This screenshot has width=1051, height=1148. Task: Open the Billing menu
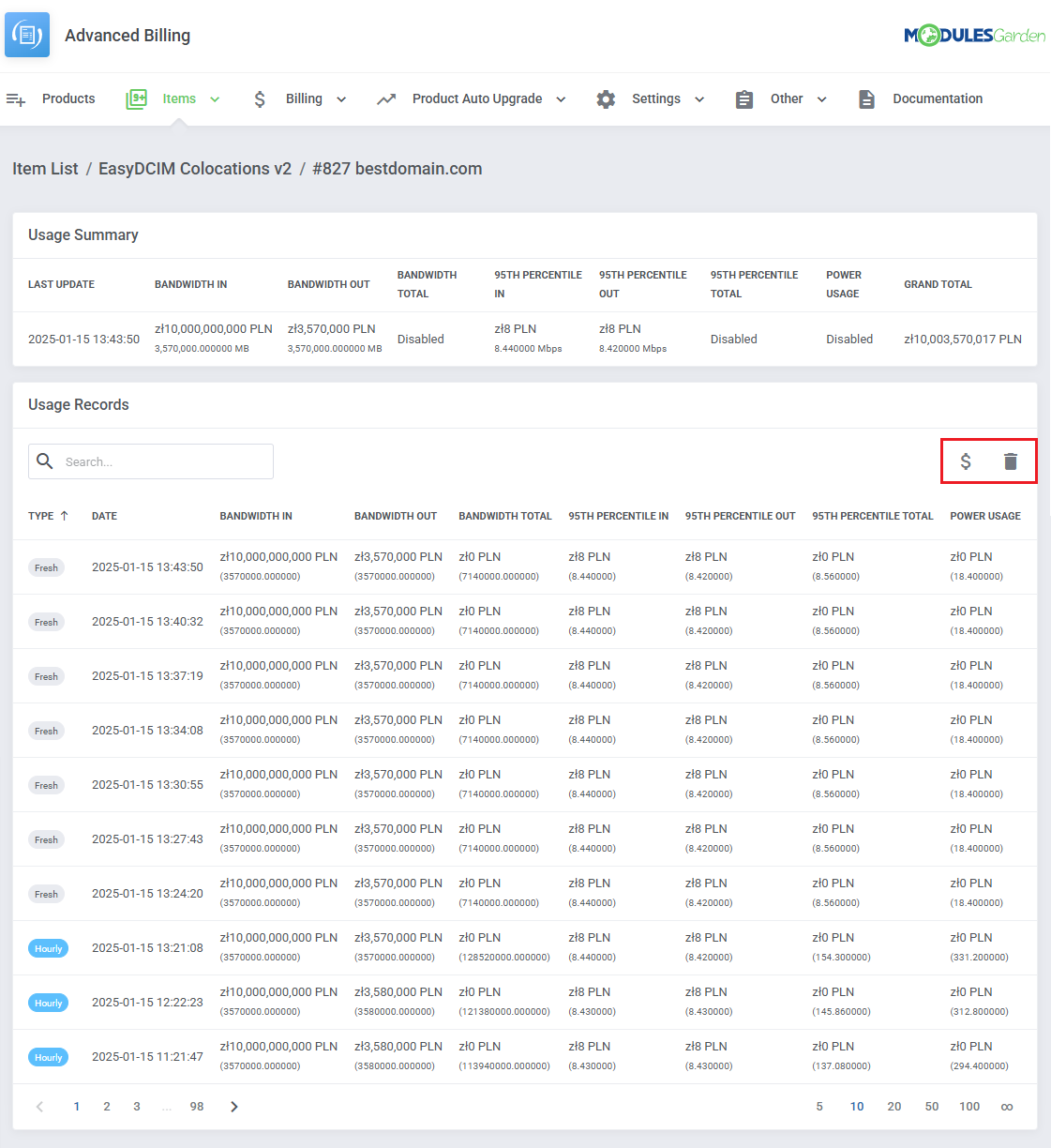304,98
